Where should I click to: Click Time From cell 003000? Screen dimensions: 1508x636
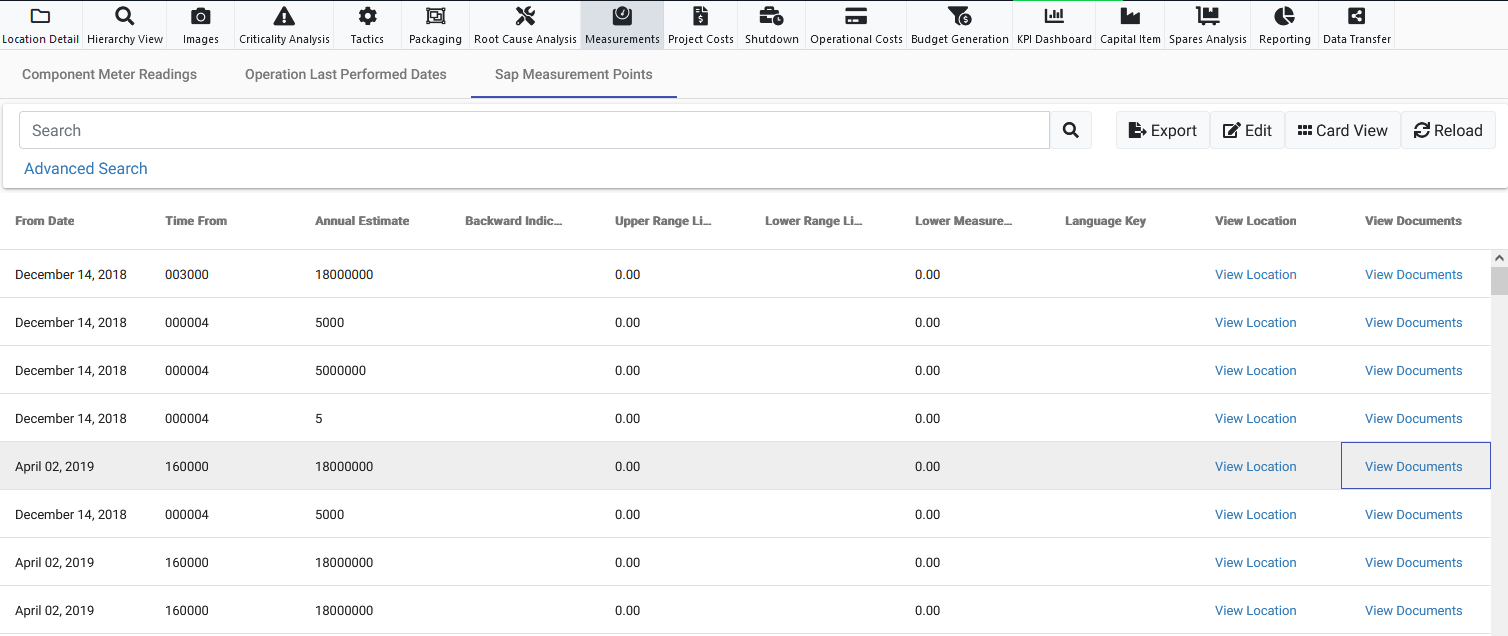coord(187,274)
